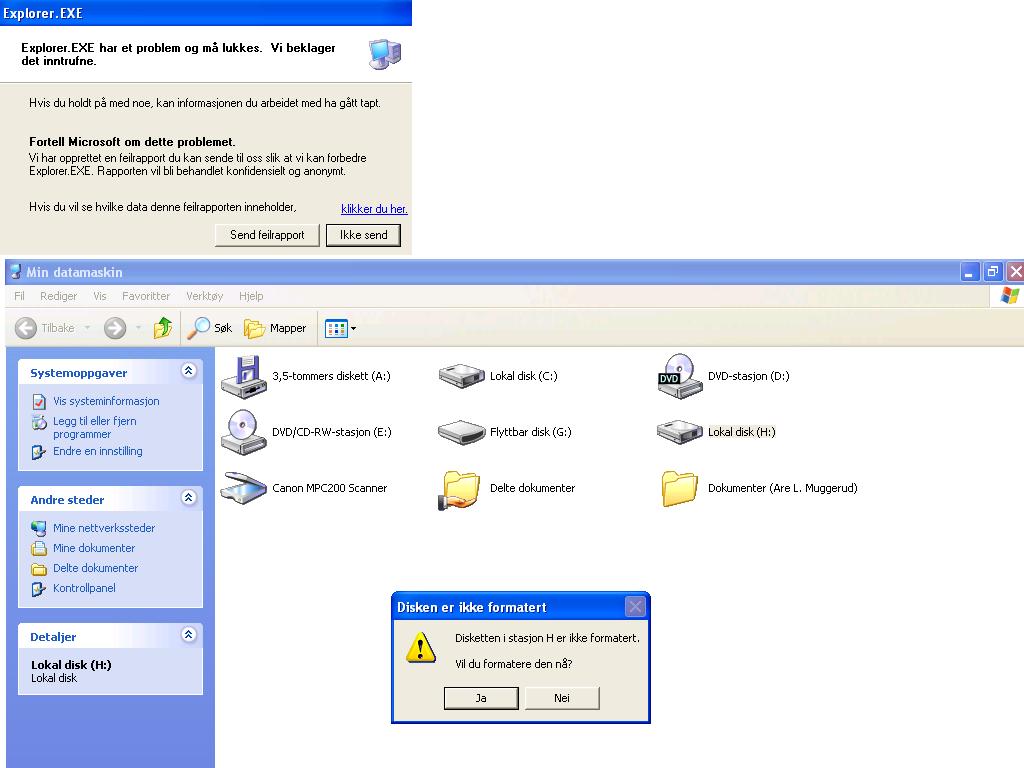Click the sidebar Delte dokumenter folder icon
The image size is (1024, 768).
pos(39,569)
